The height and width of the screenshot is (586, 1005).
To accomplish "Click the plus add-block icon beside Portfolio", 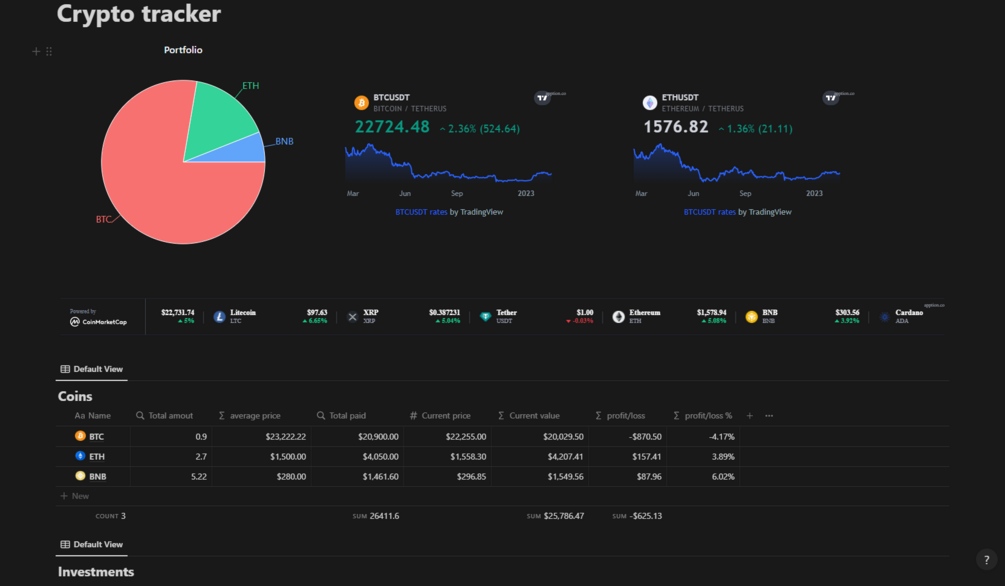I will (36, 51).
